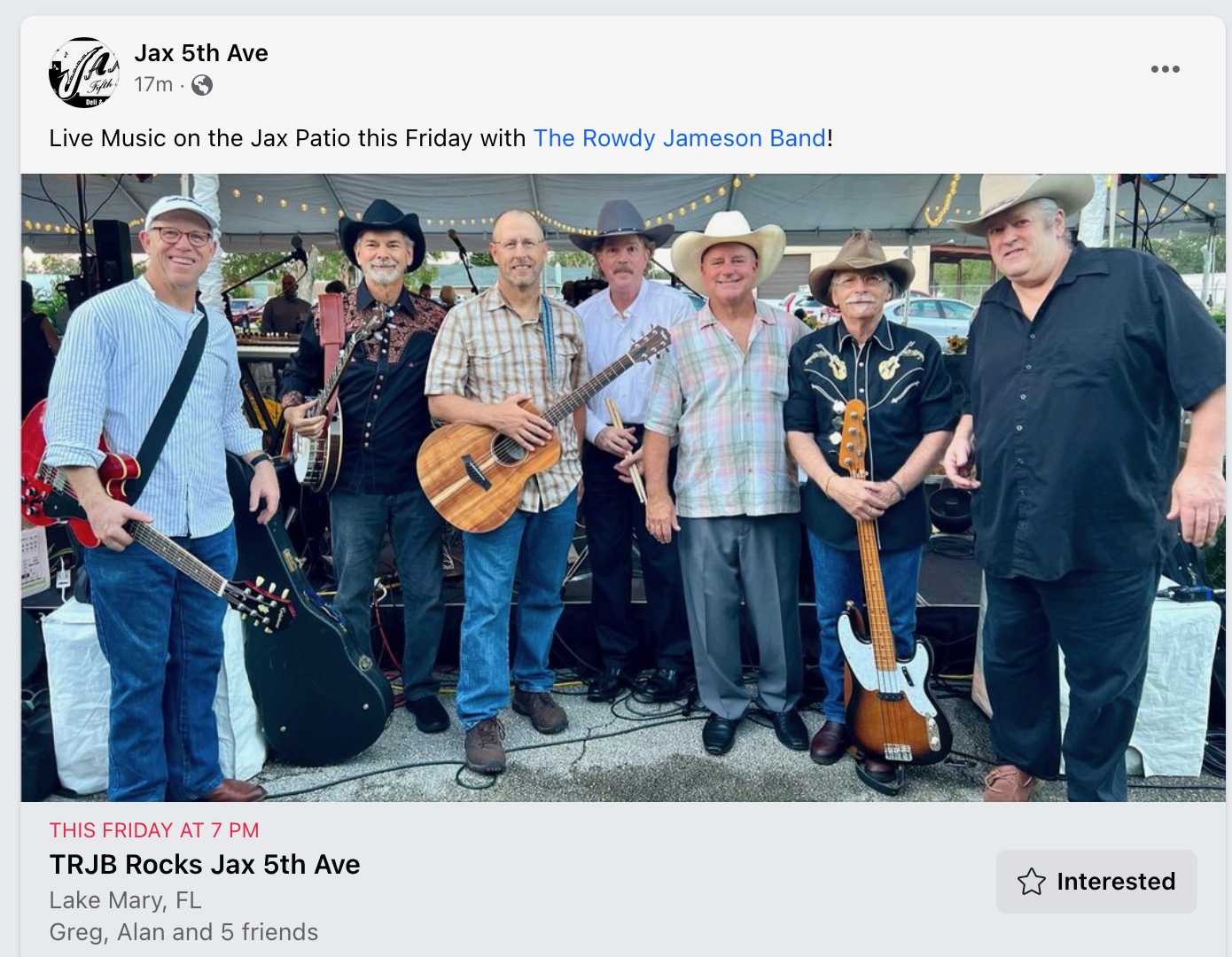Screen dimensions: 1232x957
Task: Click the 17m post timestamp
Action: 153,84
